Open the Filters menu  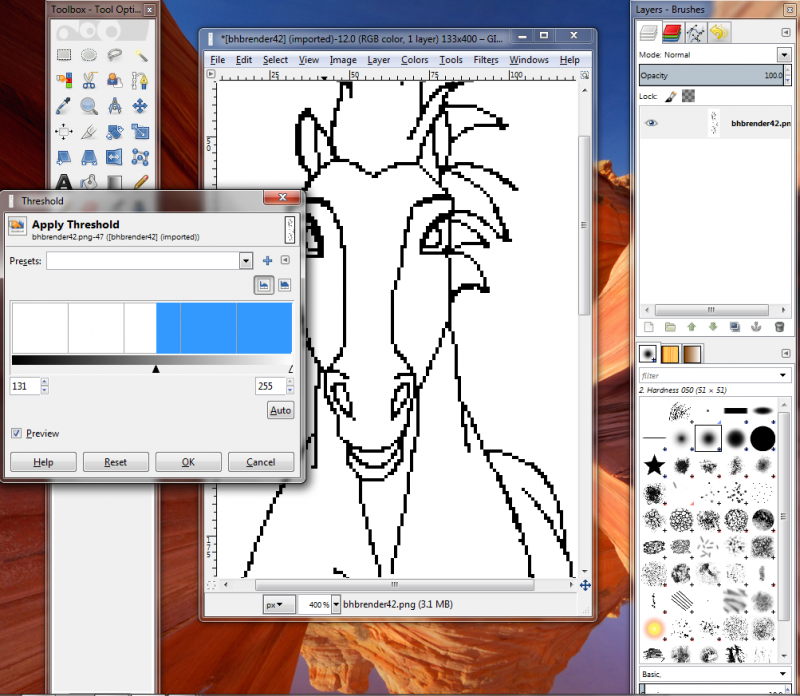tap(486, 60)
